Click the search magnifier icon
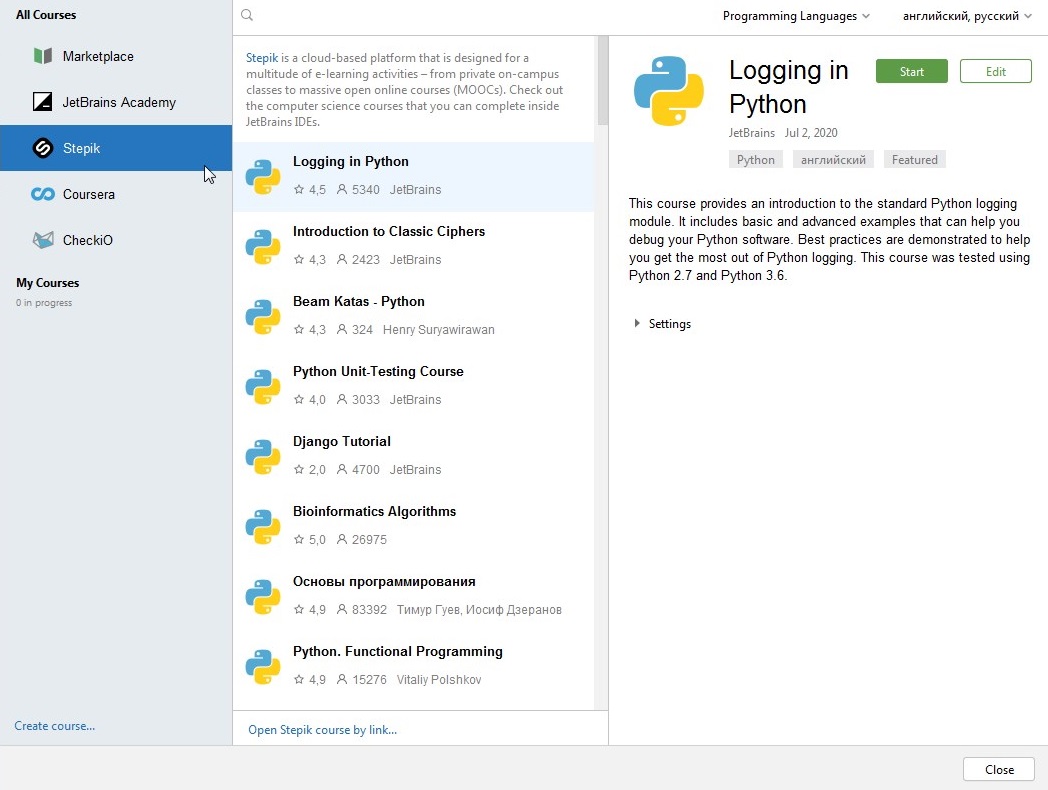Image resolution: width=1048 pixels, height=790 pixels. [247, 15]
